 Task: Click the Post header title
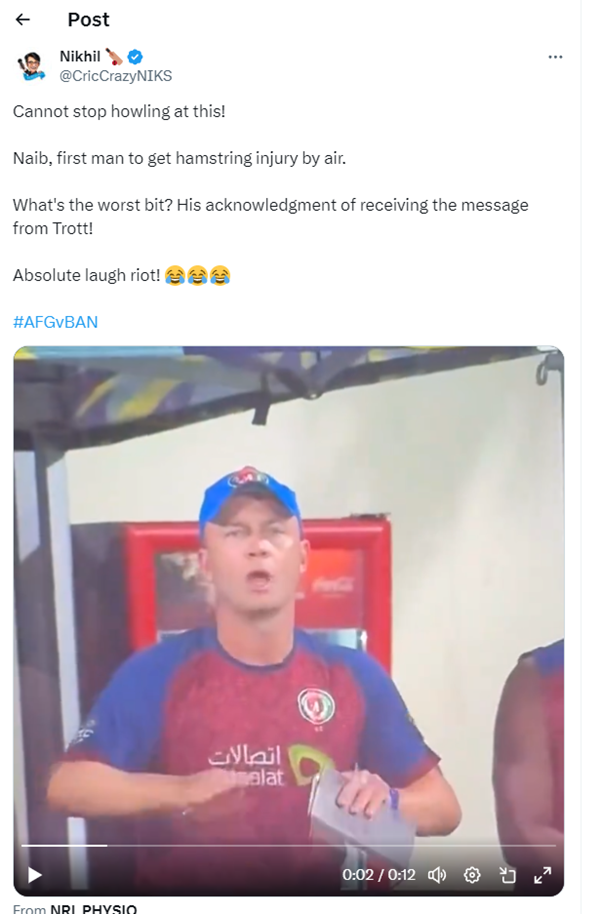(x=89, y=20)
